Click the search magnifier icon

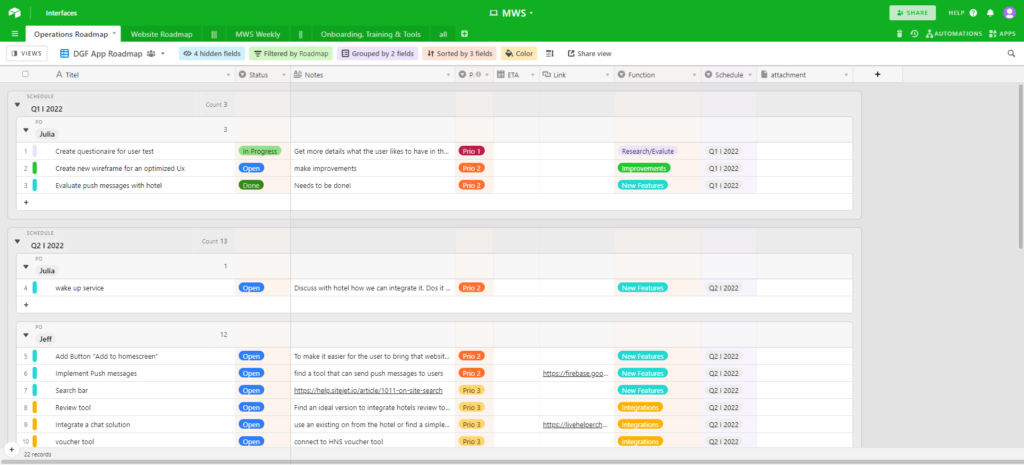1013,53
